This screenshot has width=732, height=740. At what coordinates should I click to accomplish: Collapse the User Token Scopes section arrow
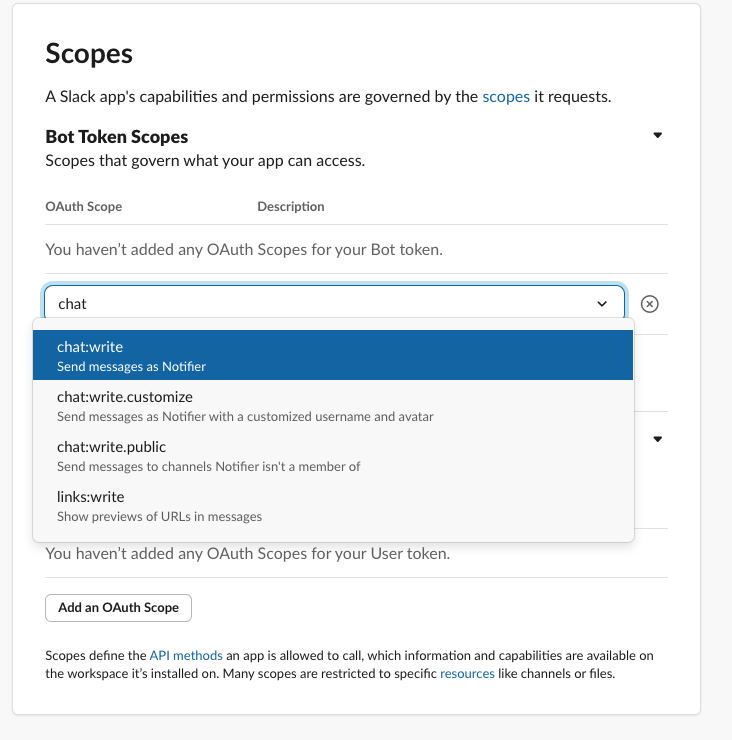pyautogui.click(x=657, y=438)
